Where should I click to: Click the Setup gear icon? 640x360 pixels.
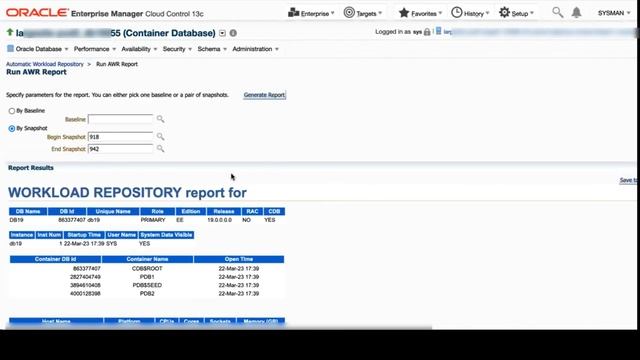click(x=504, y=13)
